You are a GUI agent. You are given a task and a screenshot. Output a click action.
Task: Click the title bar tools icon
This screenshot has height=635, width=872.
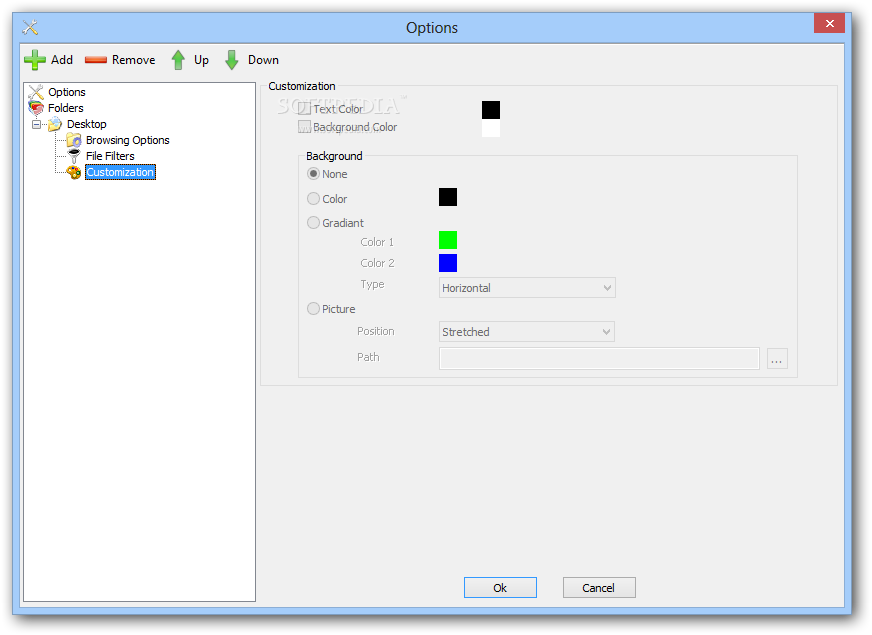pos(30,27)
